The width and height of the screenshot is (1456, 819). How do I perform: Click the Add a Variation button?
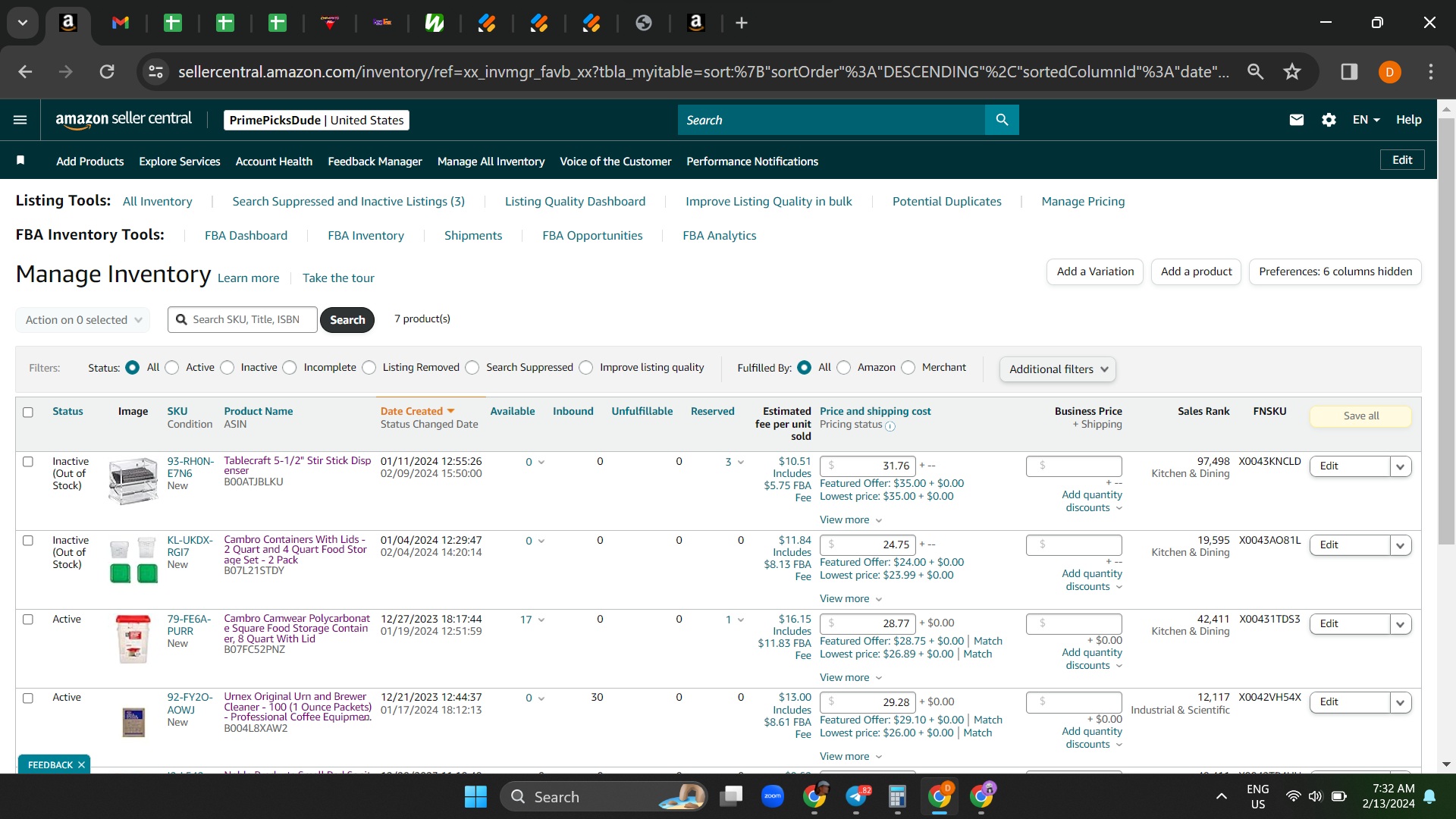point(1095,271)
